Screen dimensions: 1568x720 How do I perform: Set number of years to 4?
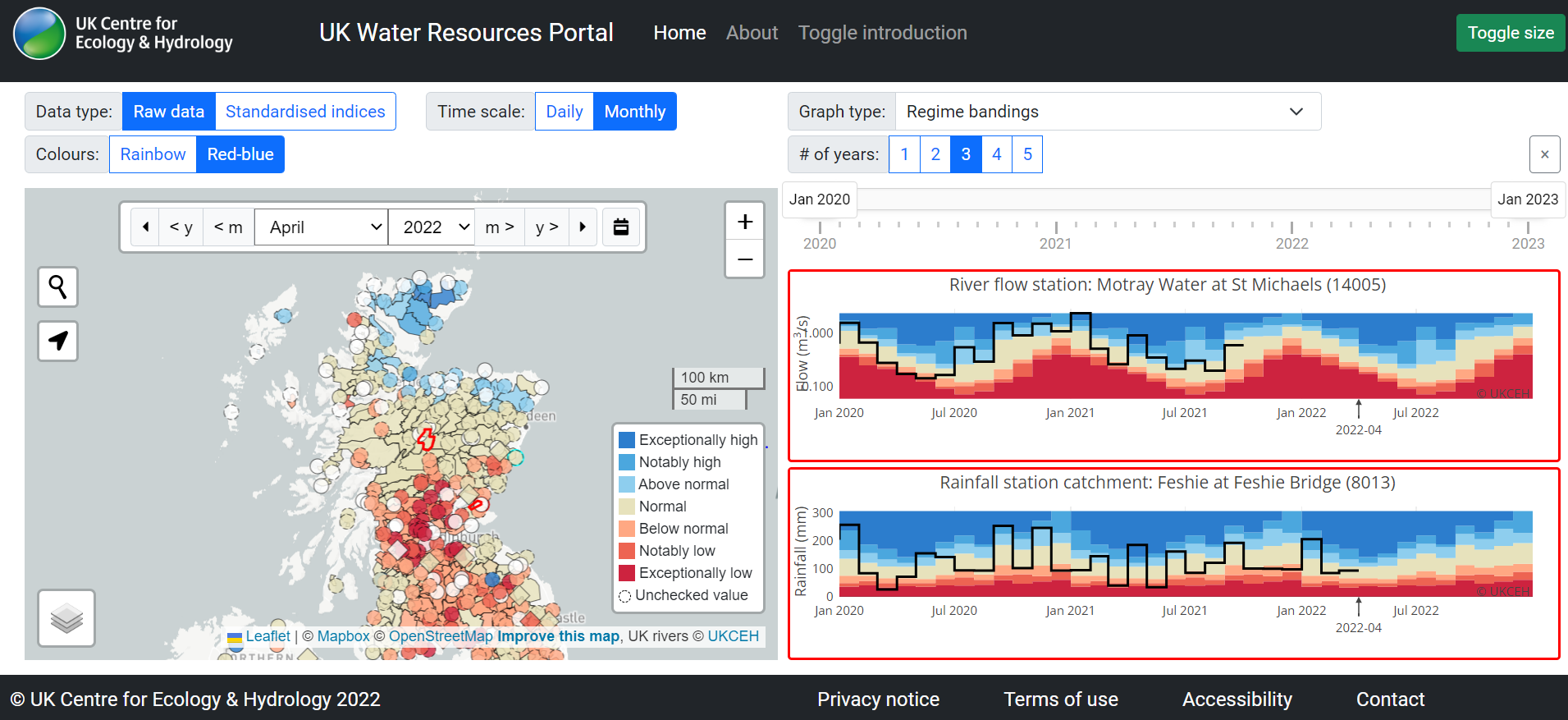point(997,154)
